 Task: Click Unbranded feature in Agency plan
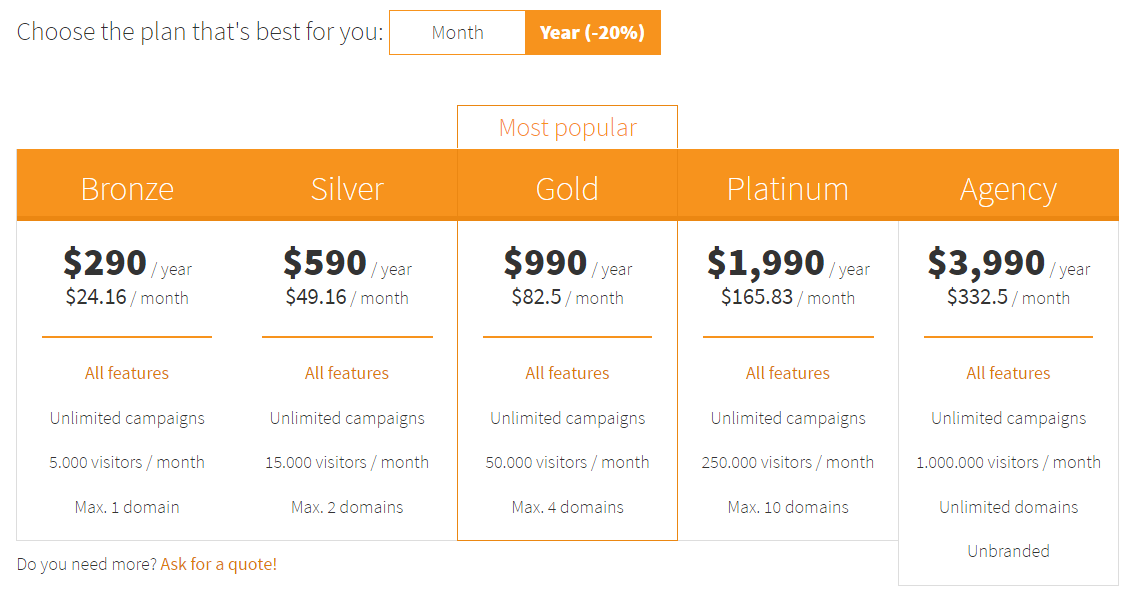point(1009,551)
